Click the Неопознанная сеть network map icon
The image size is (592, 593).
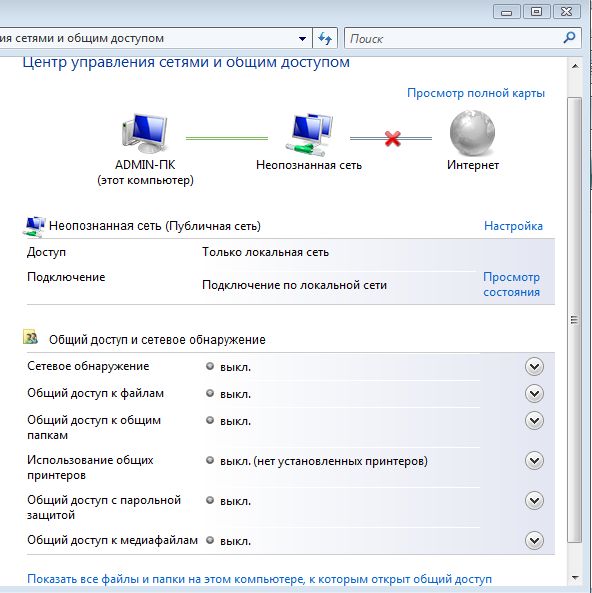(309, 134)
